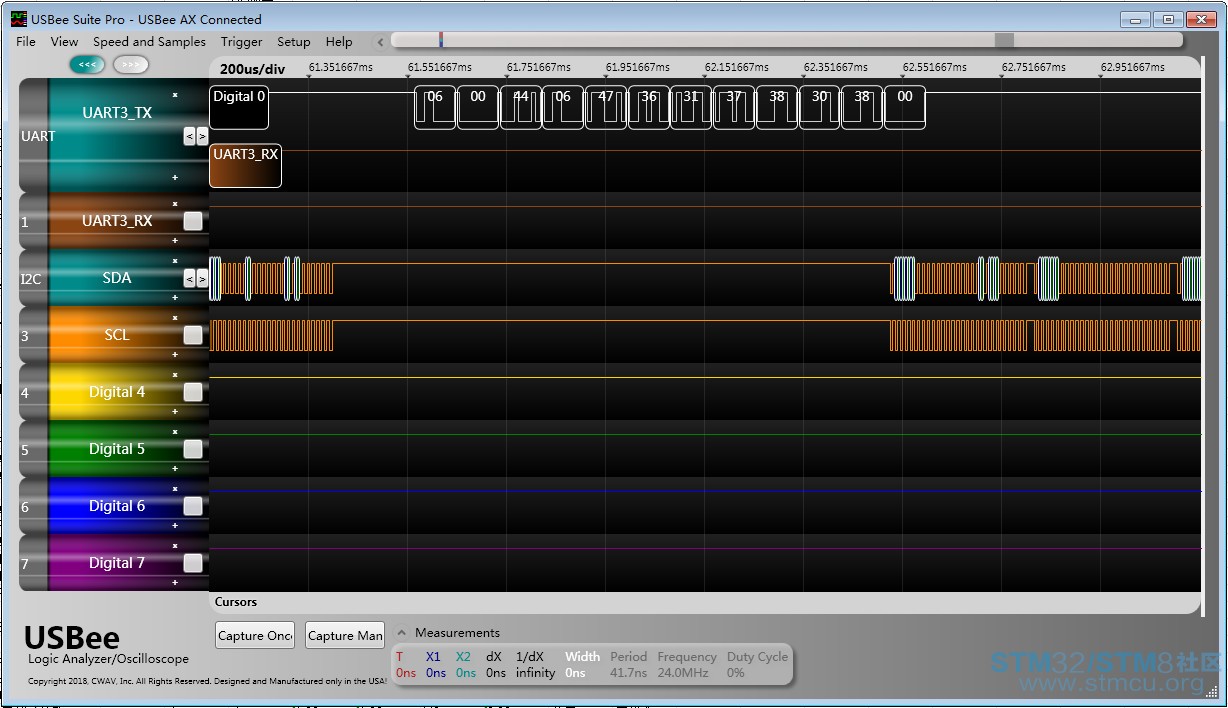Open the Trigger menu
Image resolution: width=1228 pixels, height=708 pixels.
[x=242, y=42]
